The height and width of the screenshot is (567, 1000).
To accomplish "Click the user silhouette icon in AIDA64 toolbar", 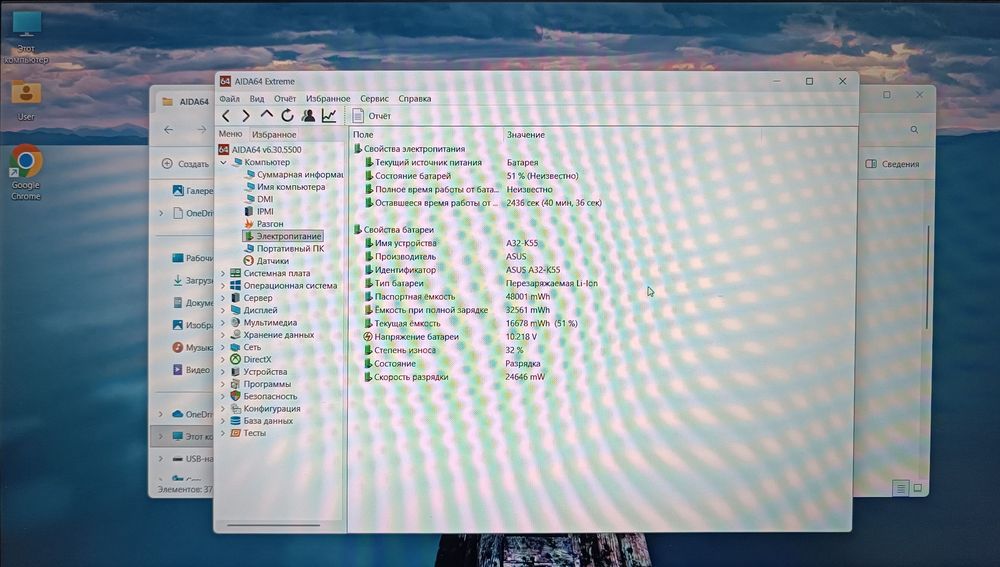I will click(308, 115).
